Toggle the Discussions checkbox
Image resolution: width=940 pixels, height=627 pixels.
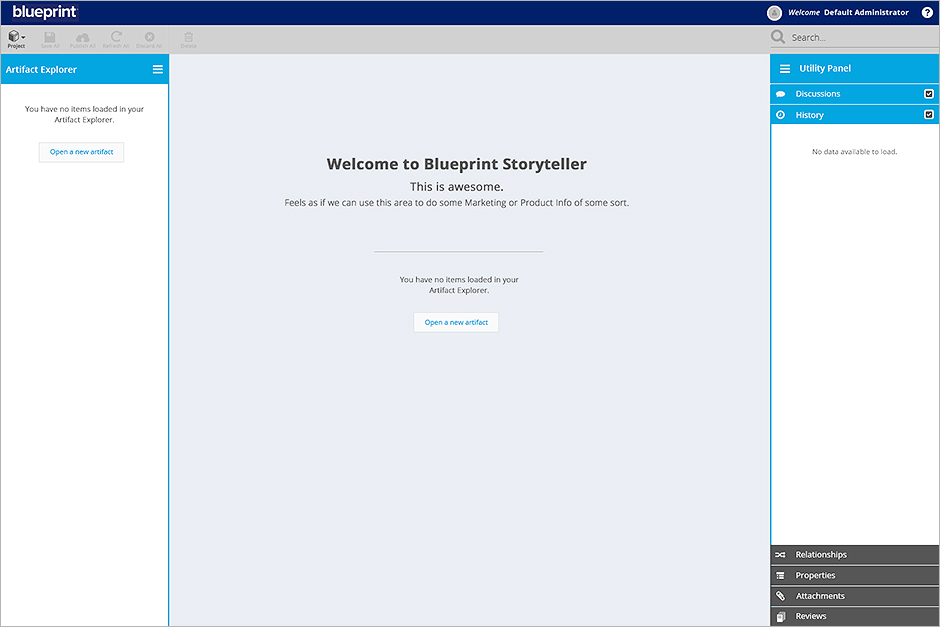pos(929,94)
